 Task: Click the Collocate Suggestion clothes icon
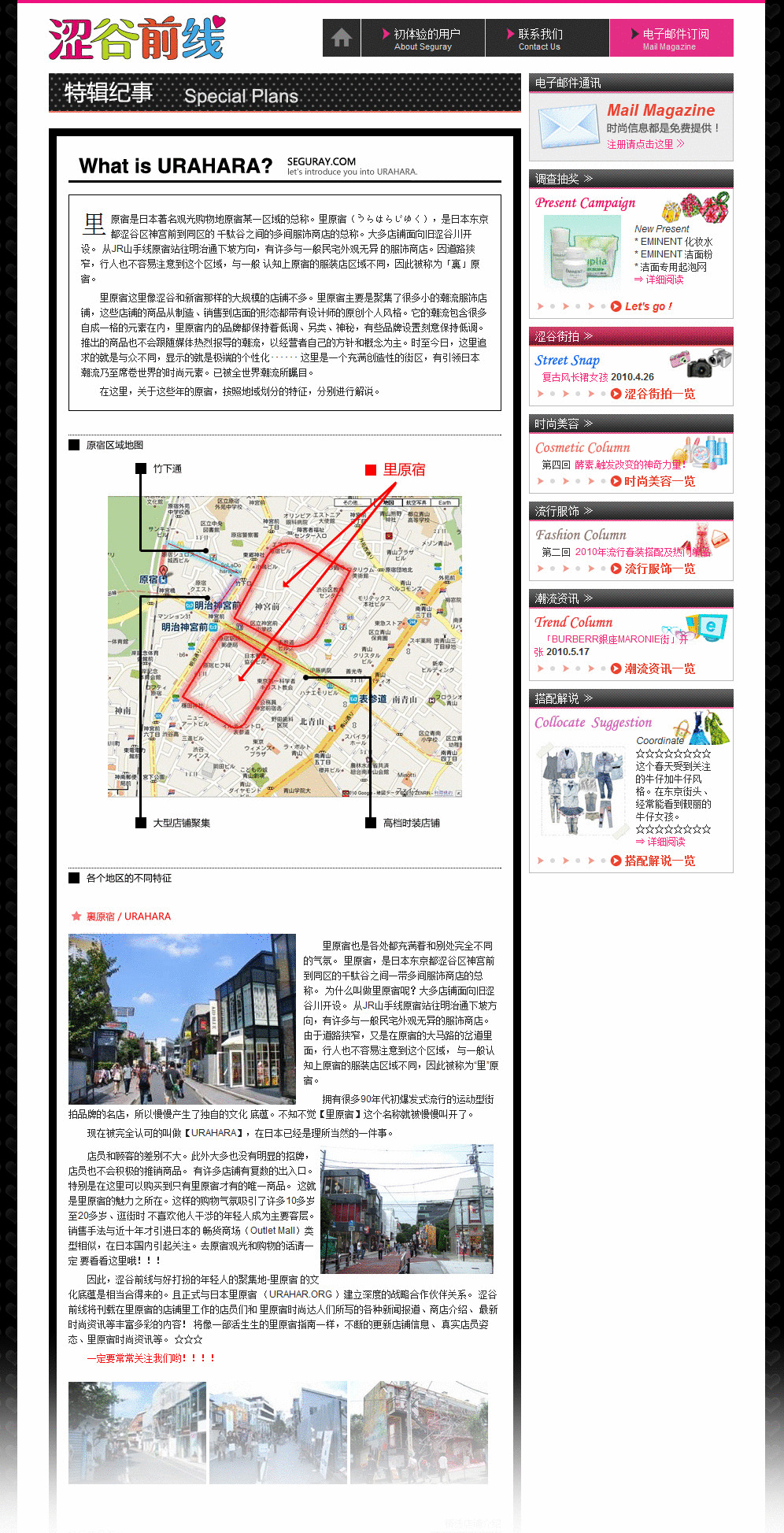point(703,728)
